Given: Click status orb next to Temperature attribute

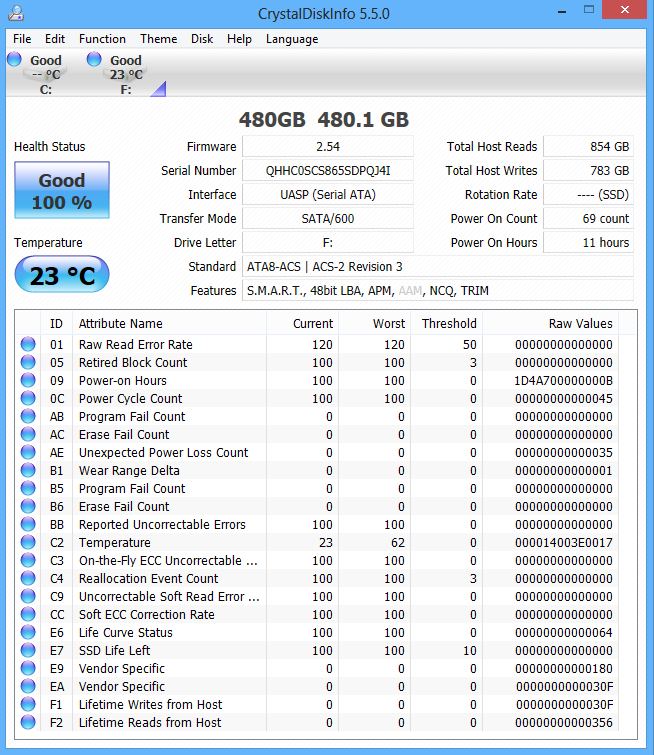Looking at the screenshot, I should point(28,543).
